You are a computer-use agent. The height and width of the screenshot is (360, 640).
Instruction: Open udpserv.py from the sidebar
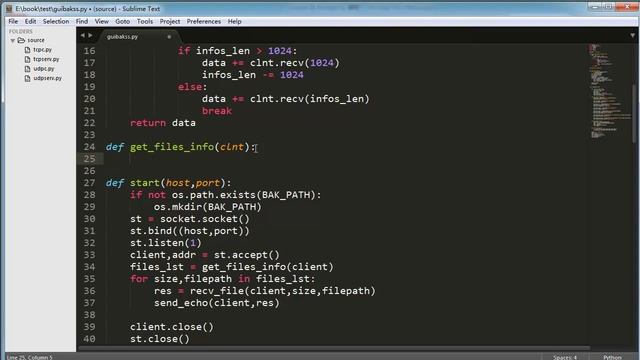[x=47, y=78]
